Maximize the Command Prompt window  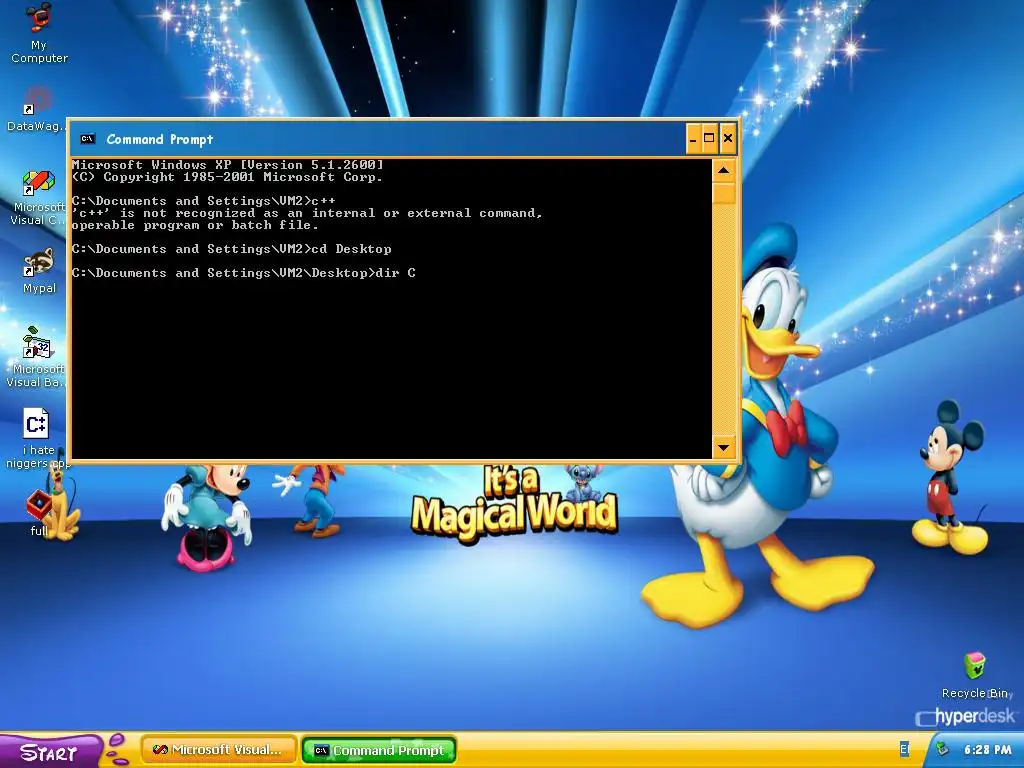709,138
